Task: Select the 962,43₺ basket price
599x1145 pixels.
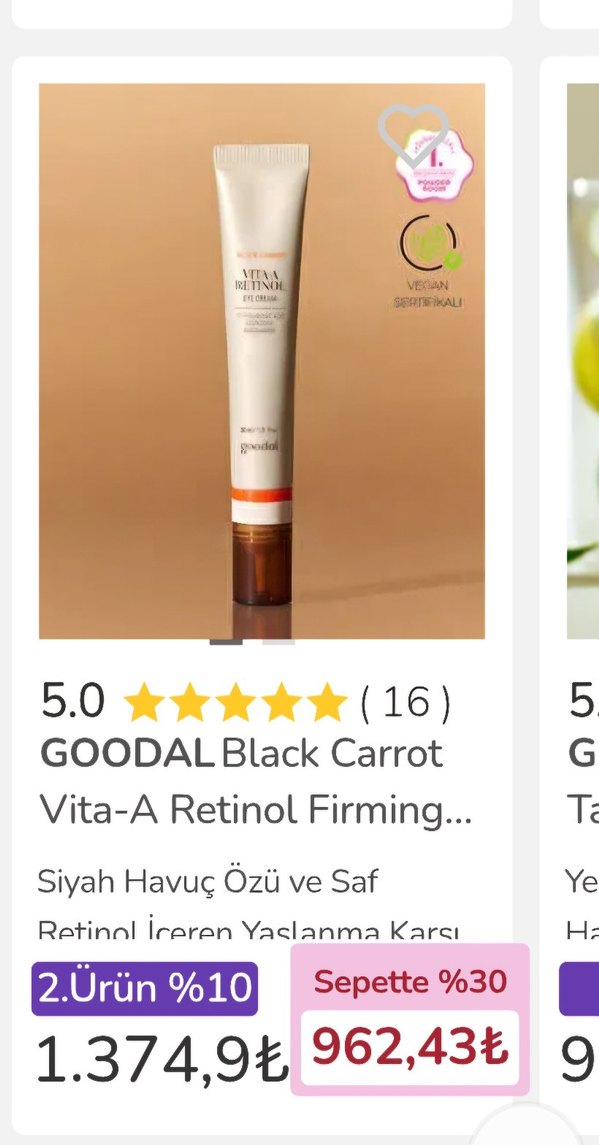Action: 410,1047
